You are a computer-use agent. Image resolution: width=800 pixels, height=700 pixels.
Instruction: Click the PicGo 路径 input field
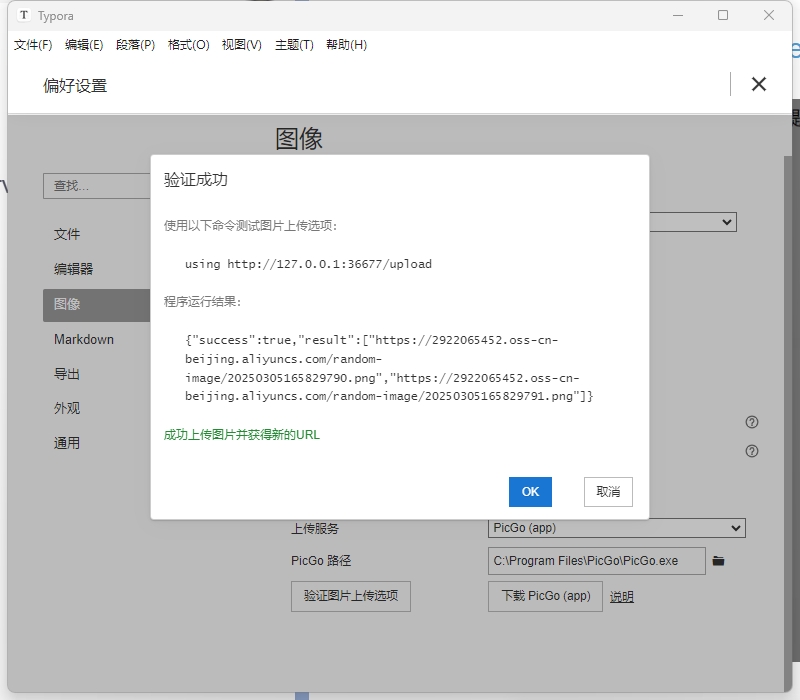coord(596,561)
